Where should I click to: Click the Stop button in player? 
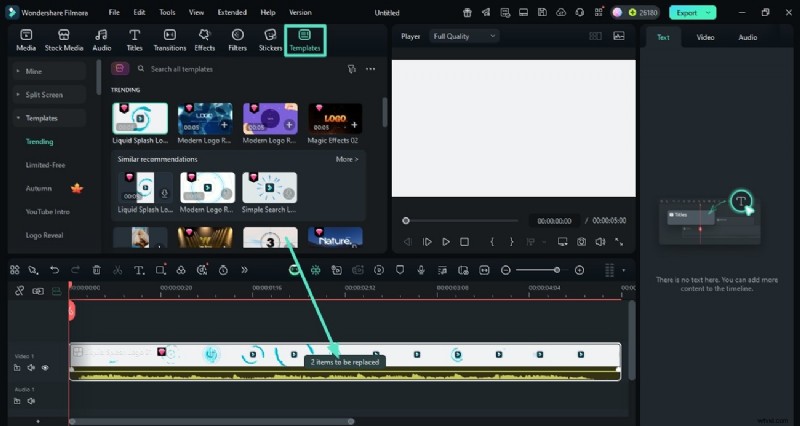[x=464, y=242]
